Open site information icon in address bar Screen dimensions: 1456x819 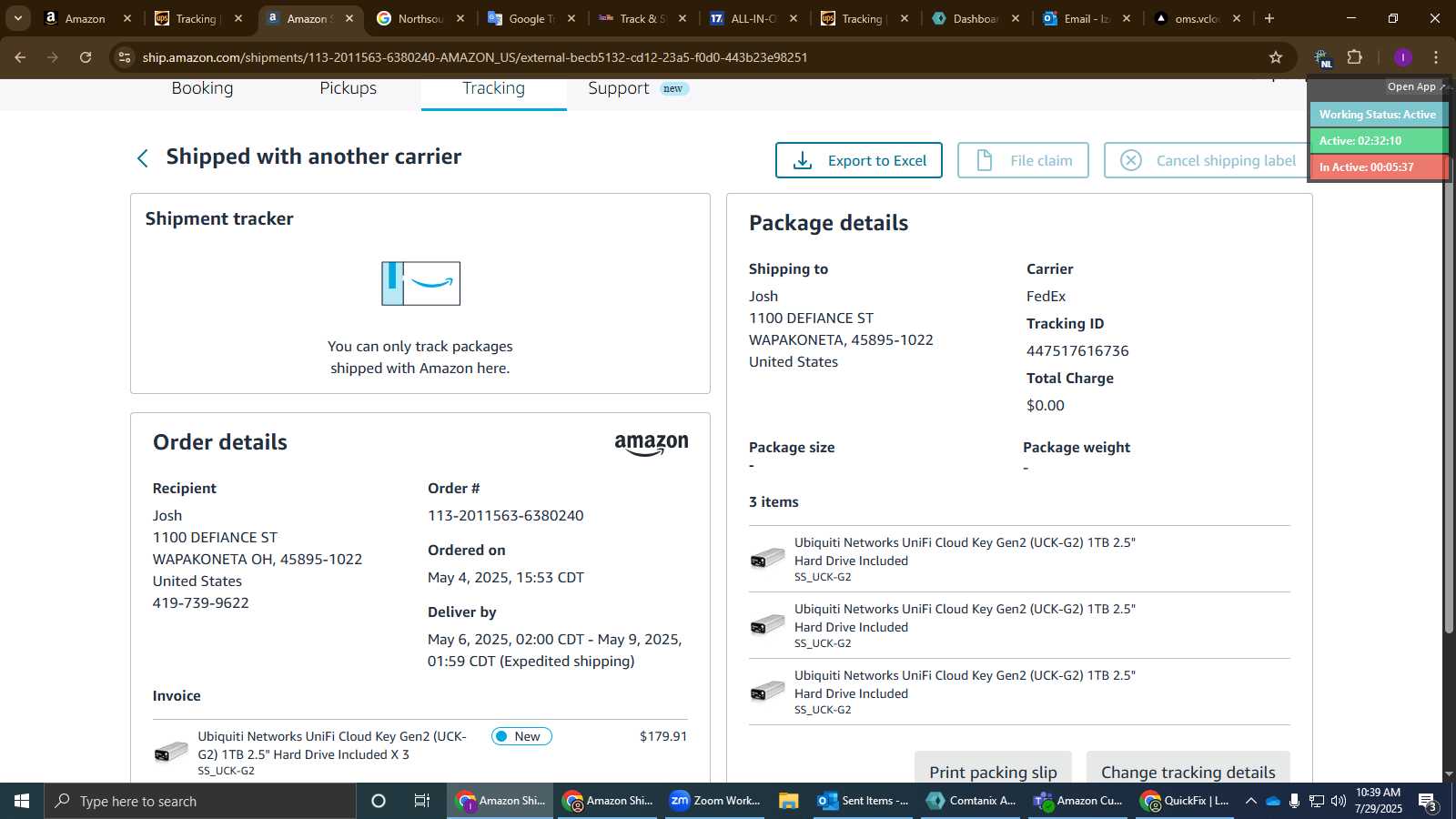coord(125,57)
